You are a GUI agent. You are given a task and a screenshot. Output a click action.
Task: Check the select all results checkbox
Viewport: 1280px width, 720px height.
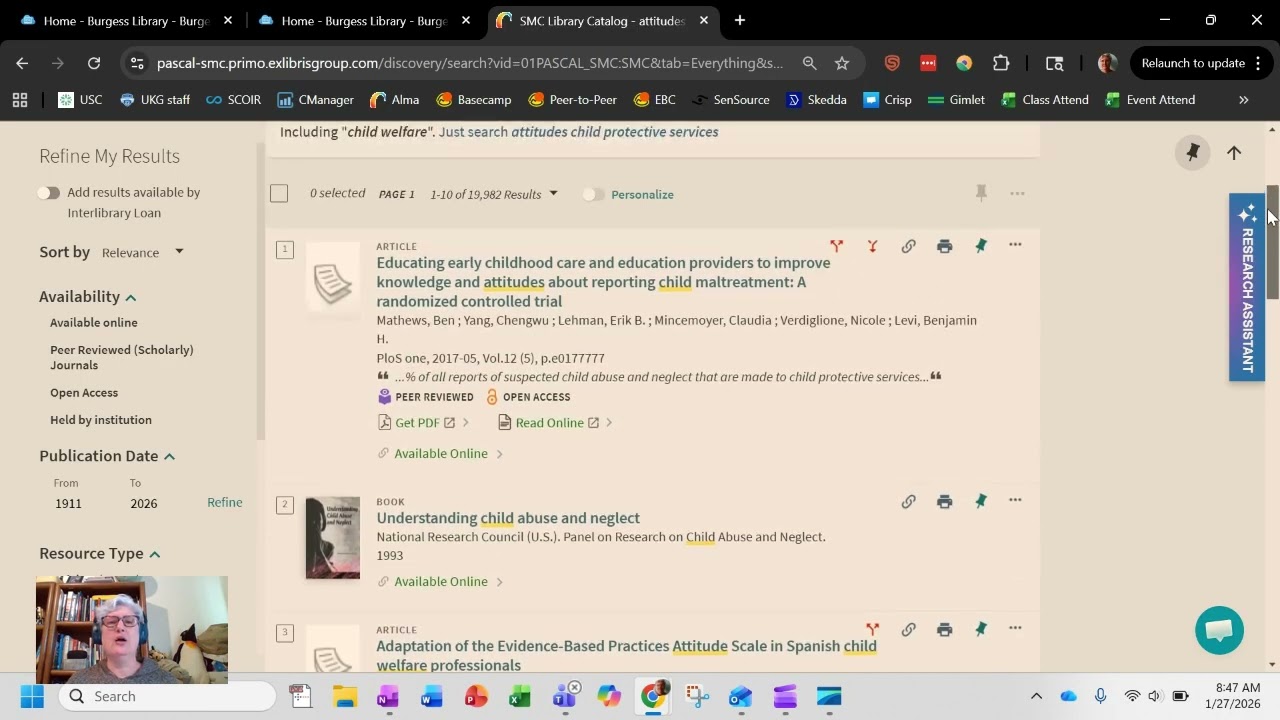point(279,193)
